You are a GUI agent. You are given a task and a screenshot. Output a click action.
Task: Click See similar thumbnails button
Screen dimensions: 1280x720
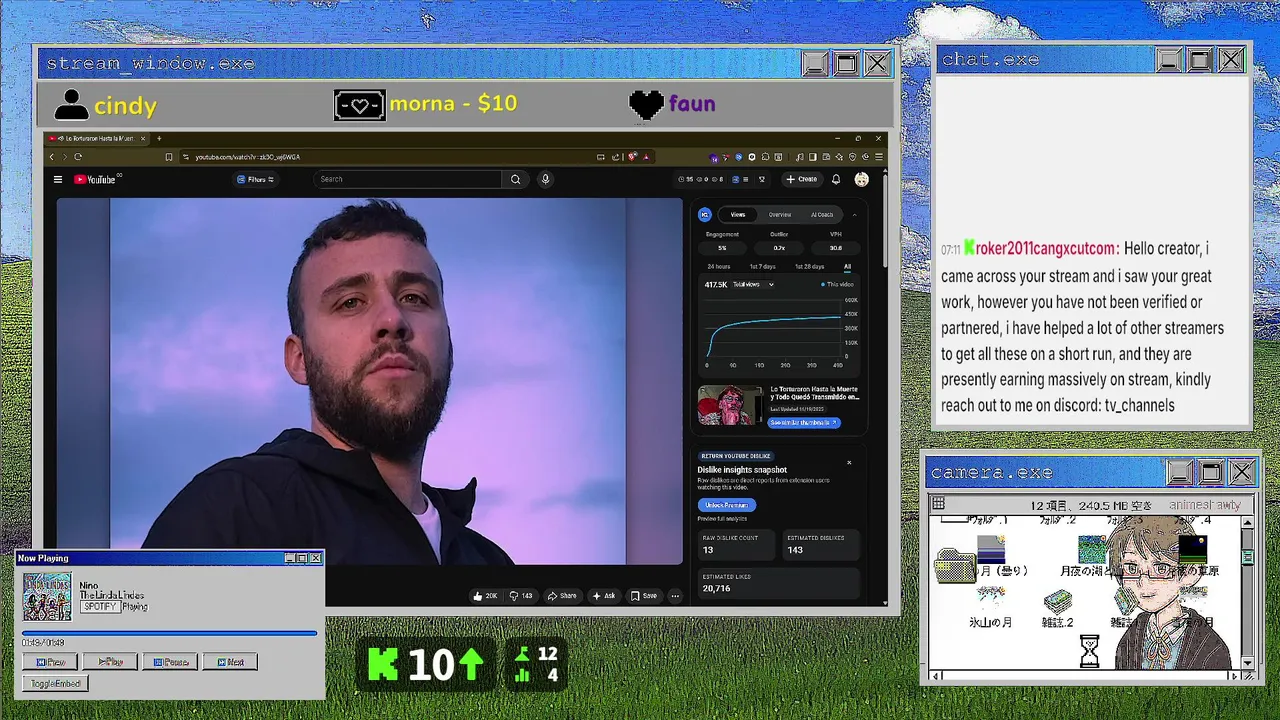804,423
